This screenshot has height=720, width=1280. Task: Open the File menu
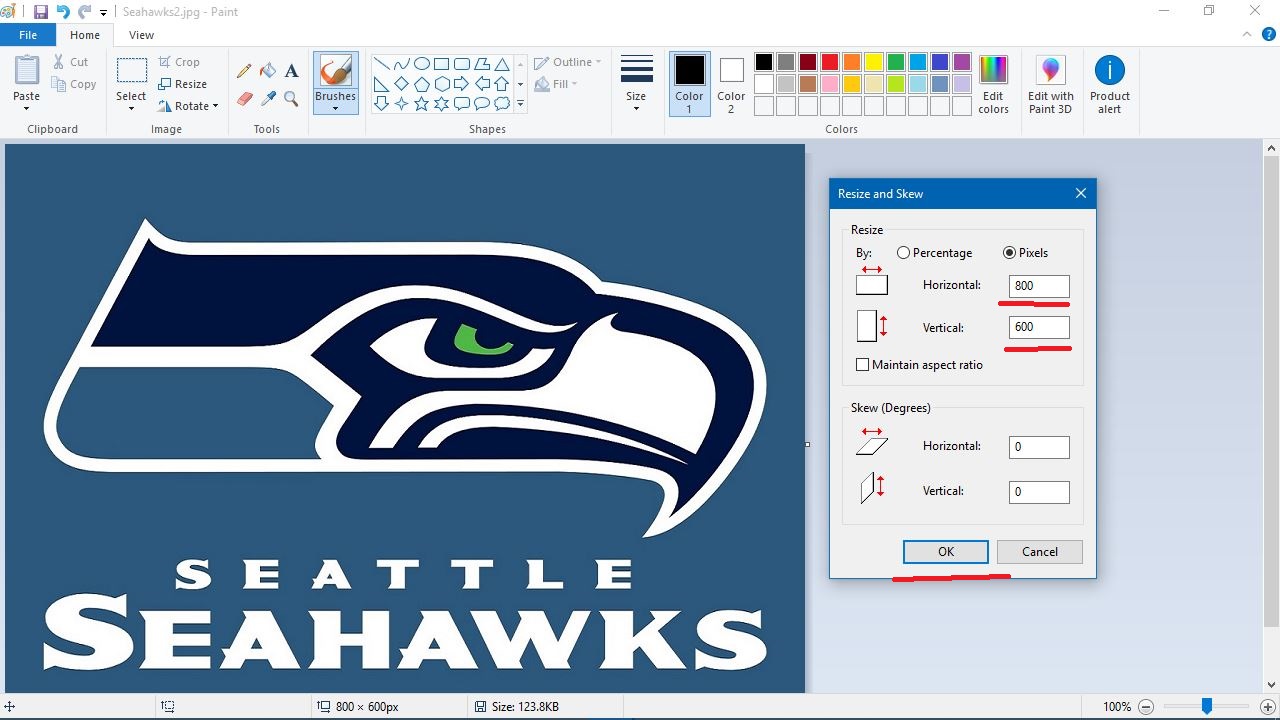click(28, 35)
